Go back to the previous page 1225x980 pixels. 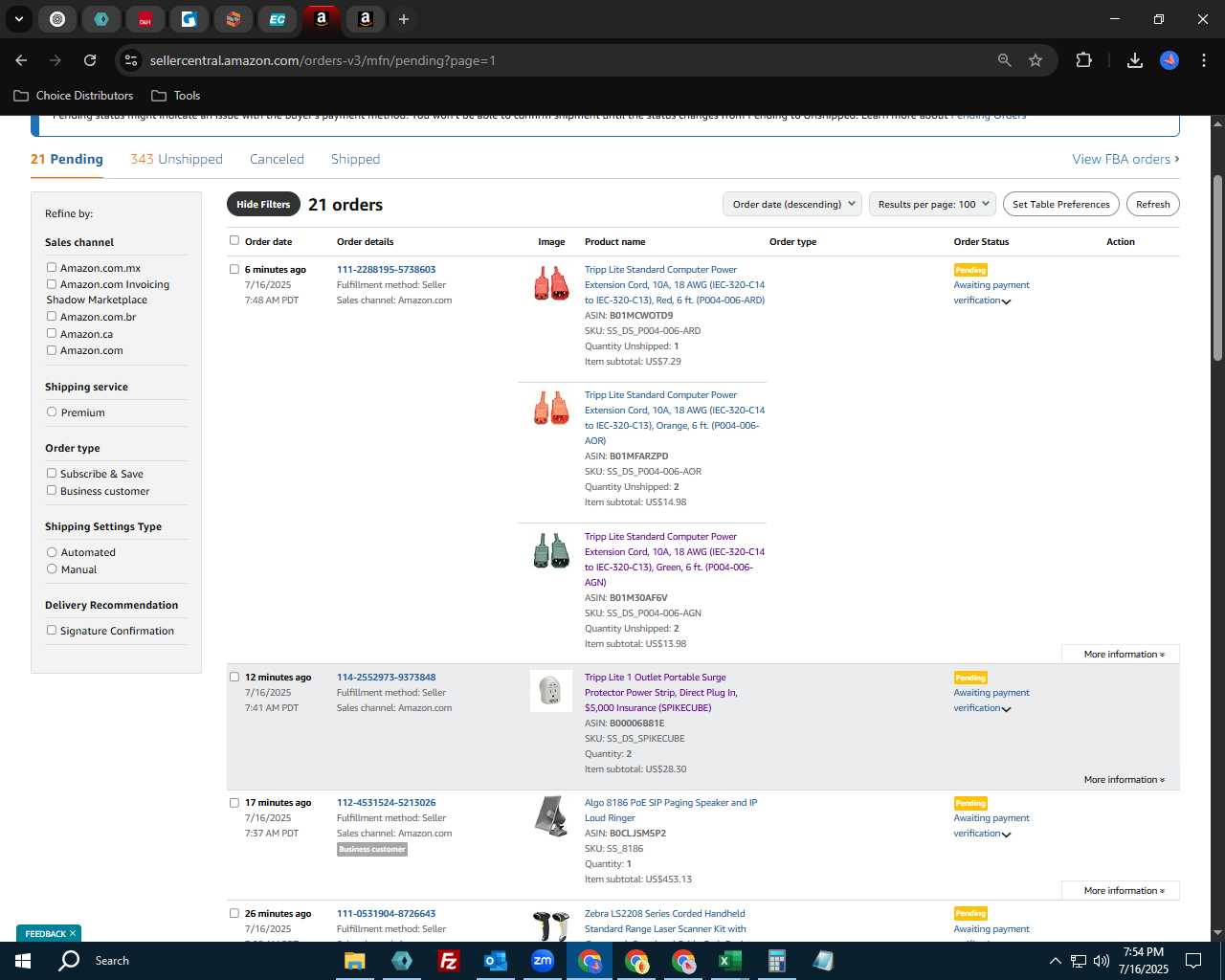tap(21, 60)
